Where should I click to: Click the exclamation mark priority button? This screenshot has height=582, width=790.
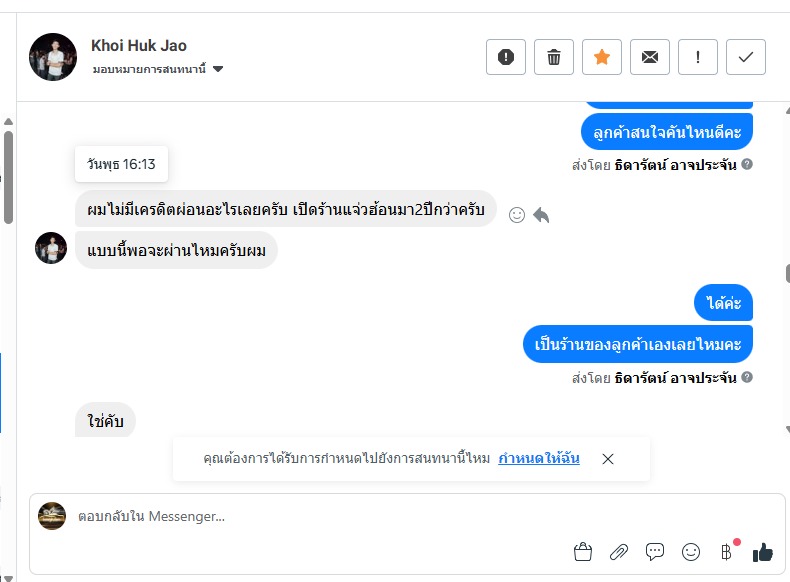click(x=698, y=57)
